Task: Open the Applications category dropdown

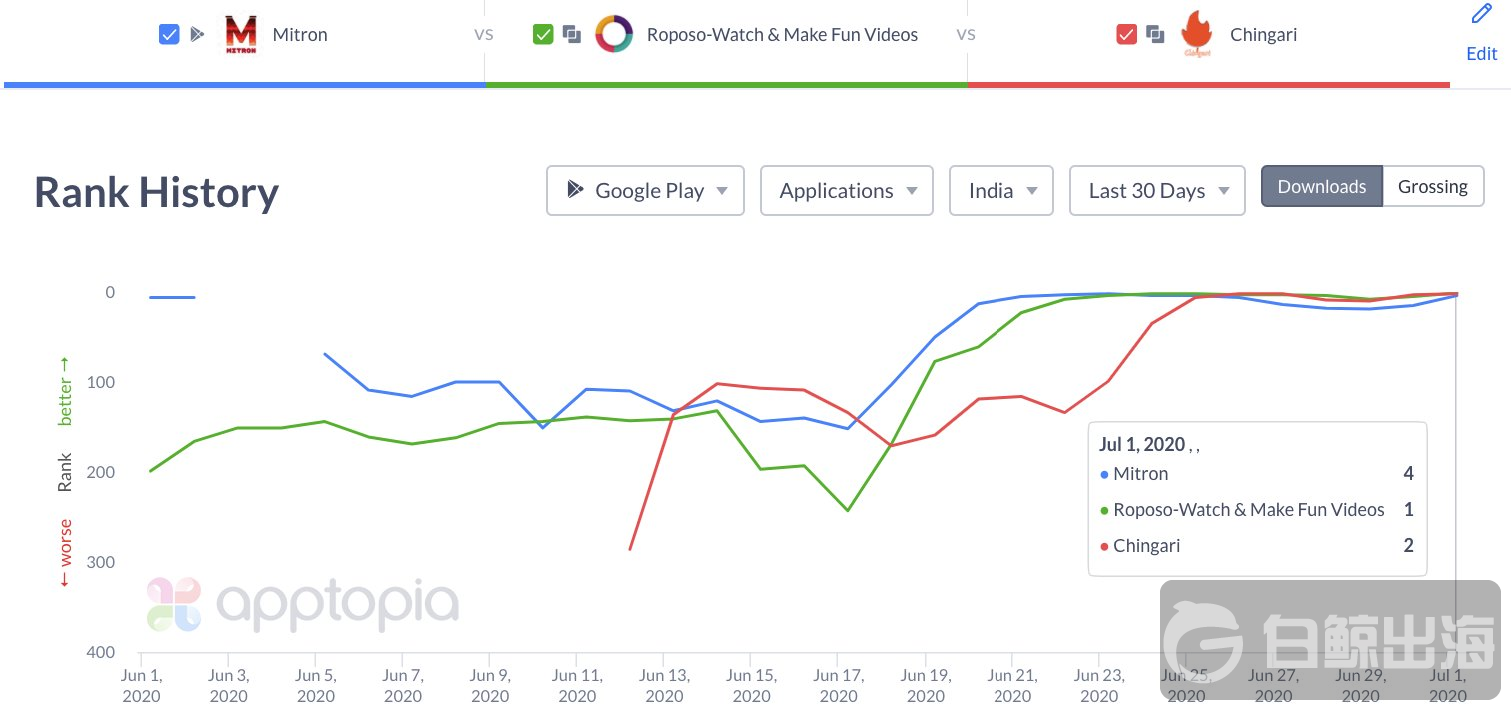Action: pos(846,191)
